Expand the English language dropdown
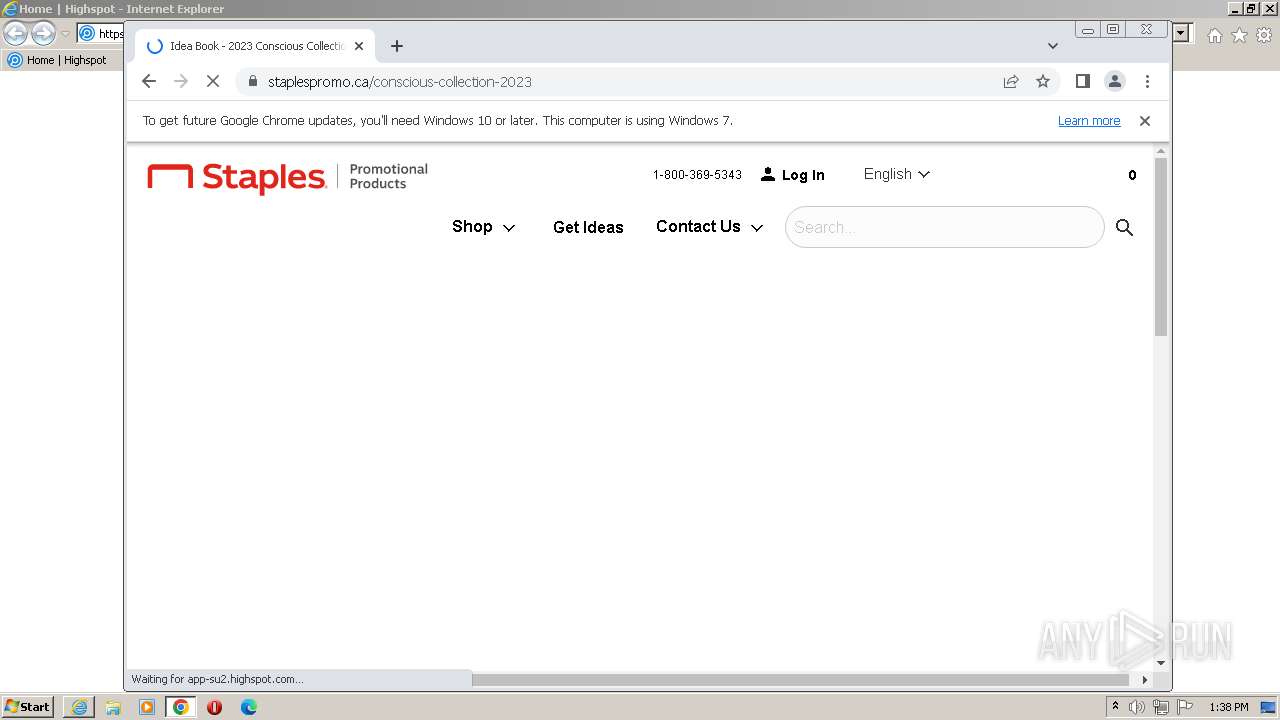1280x720 pixels. (897, 174)
